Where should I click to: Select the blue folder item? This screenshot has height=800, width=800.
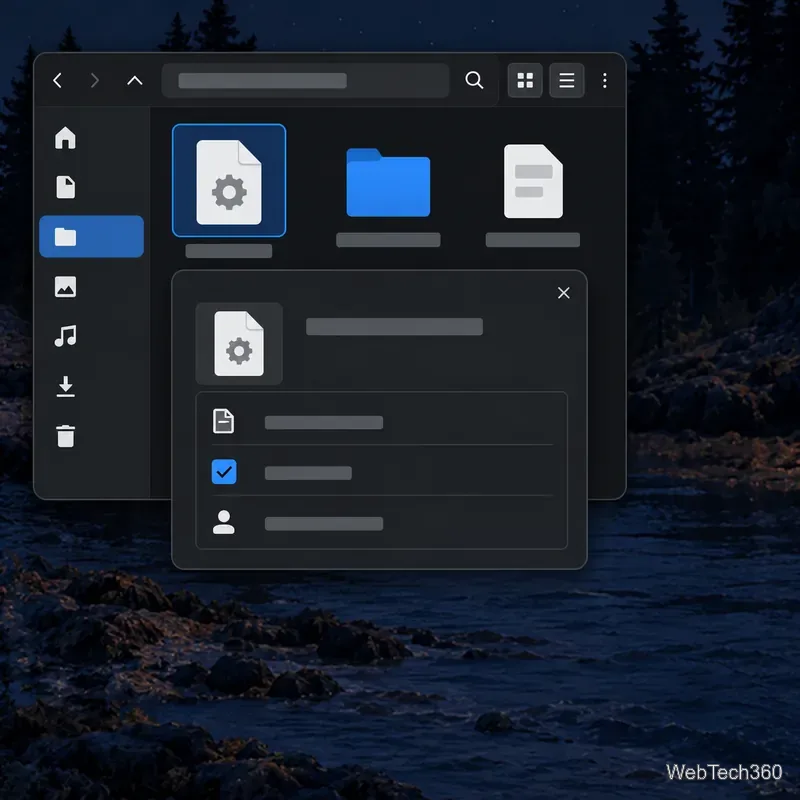click(x=388, y=182)
